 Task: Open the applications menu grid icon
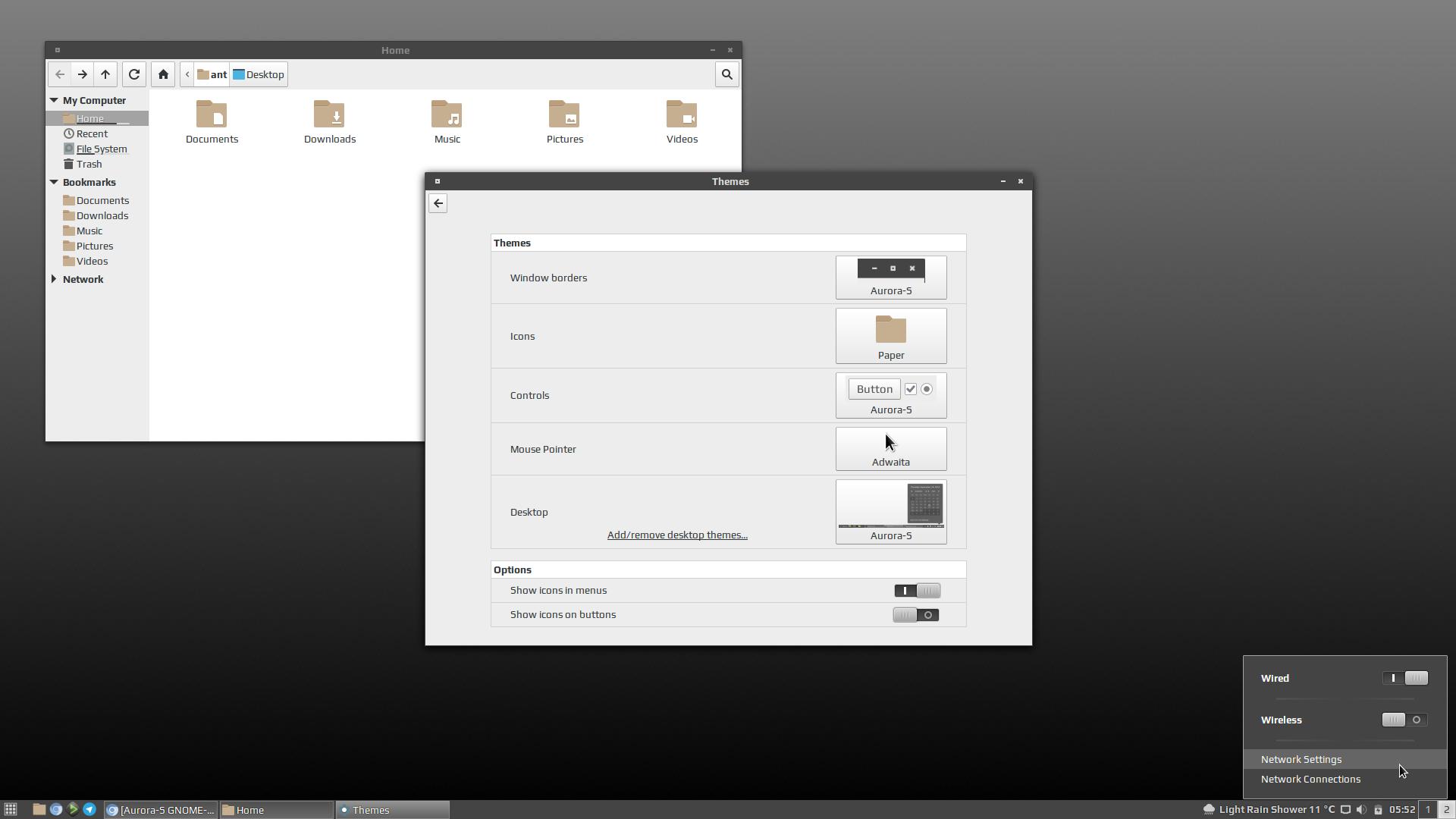(11, 810)
